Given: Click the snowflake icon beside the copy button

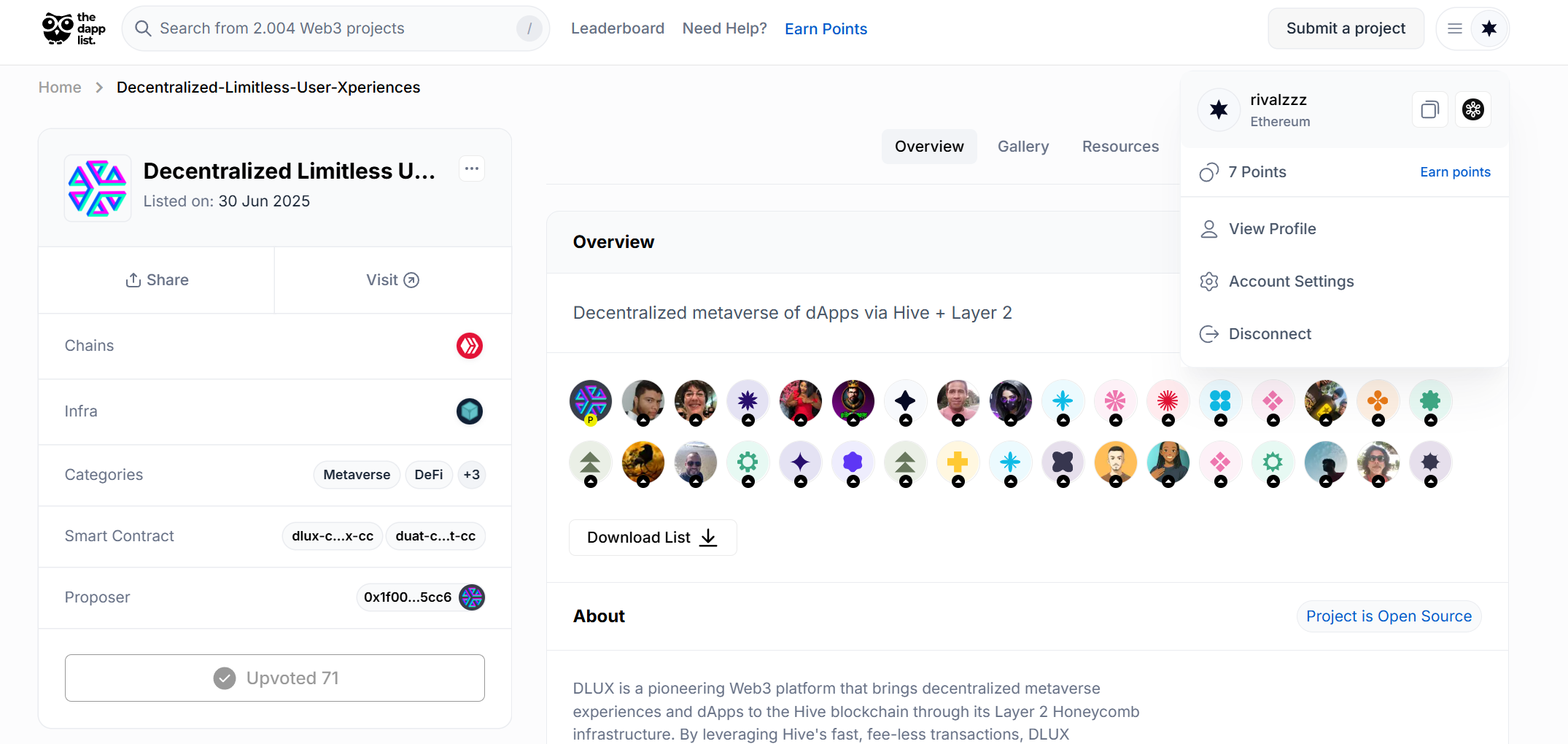Looking at the screenshot, I should tap(1473, 110).
